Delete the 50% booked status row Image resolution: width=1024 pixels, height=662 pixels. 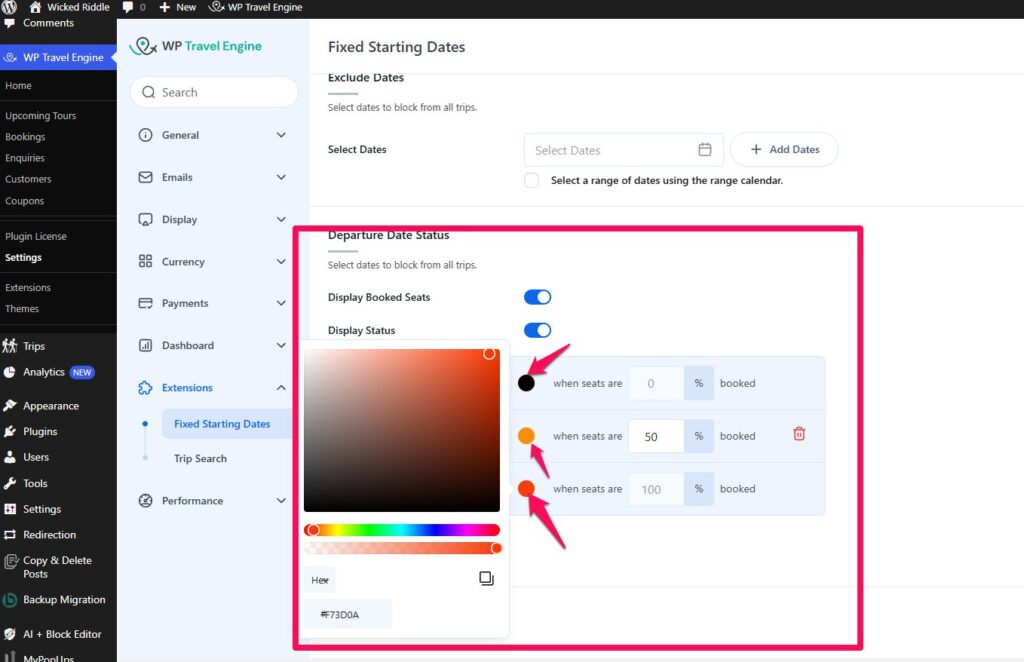pos(799,433)
